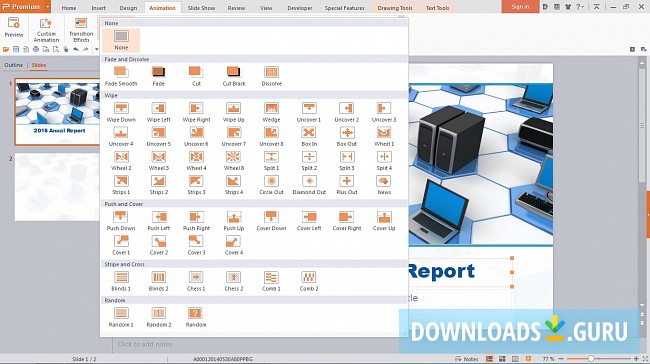Switch to Slide Sorter view
The image size is (650, 364).
coord(502,359)
